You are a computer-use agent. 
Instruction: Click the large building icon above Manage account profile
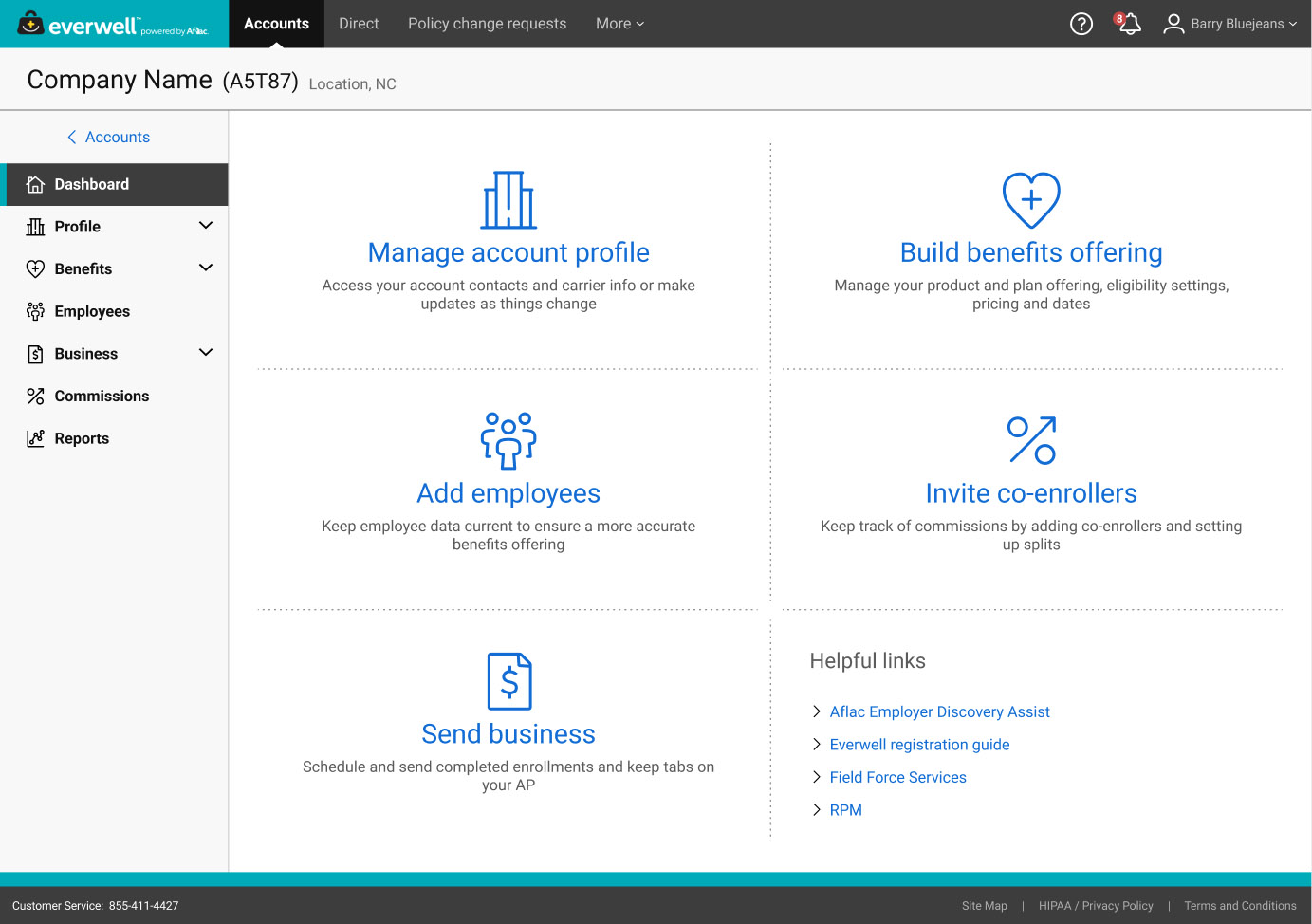(508, 200)
